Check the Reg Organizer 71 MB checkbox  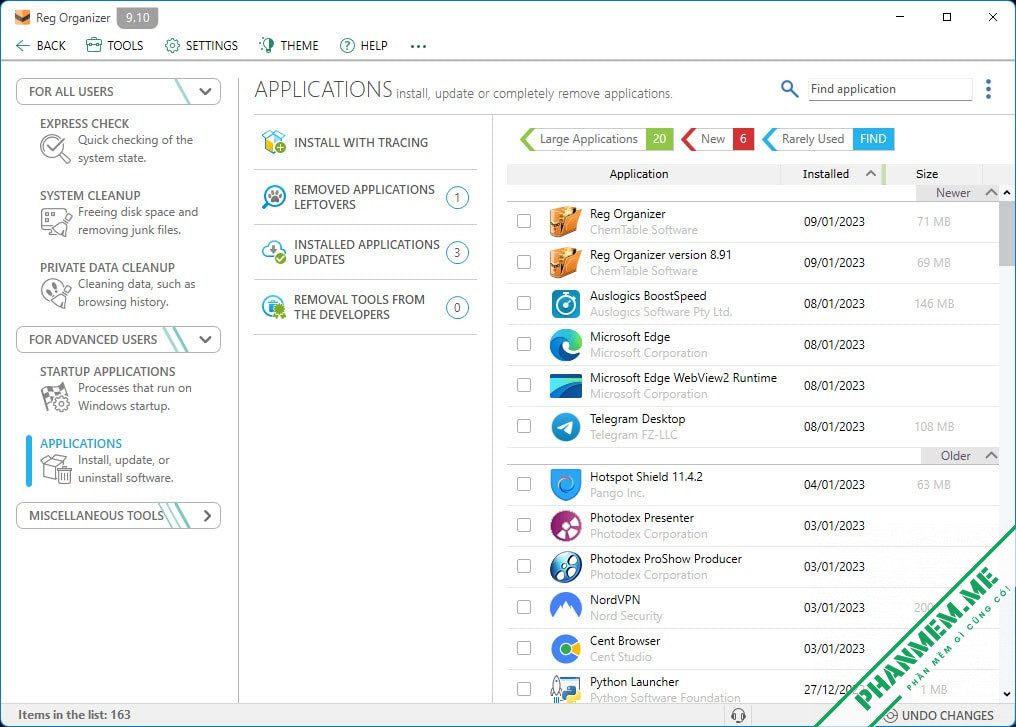pyautogui.click(x=524, y=221)
